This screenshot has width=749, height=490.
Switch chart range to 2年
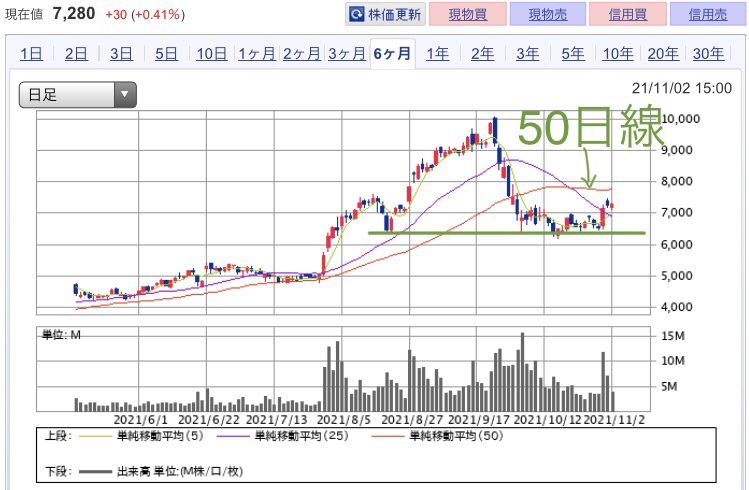482,53
